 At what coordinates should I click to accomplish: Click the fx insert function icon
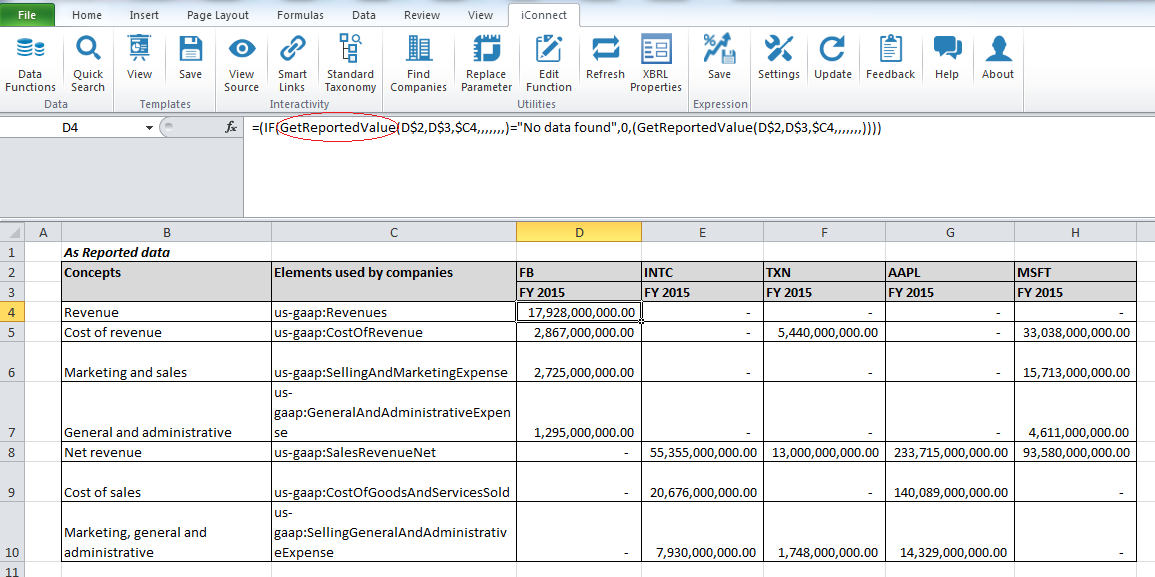pyautogui.click(x=231, y=127)
